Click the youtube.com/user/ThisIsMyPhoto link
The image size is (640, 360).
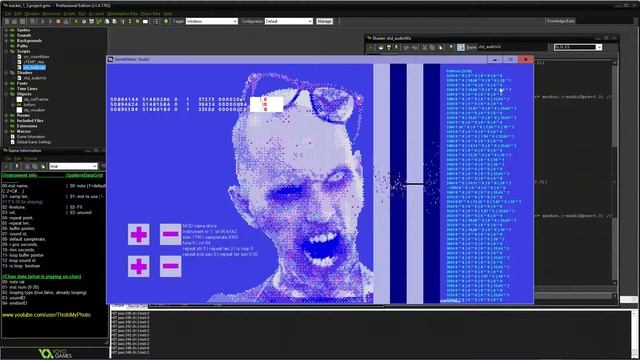click(x=46, y=315)
